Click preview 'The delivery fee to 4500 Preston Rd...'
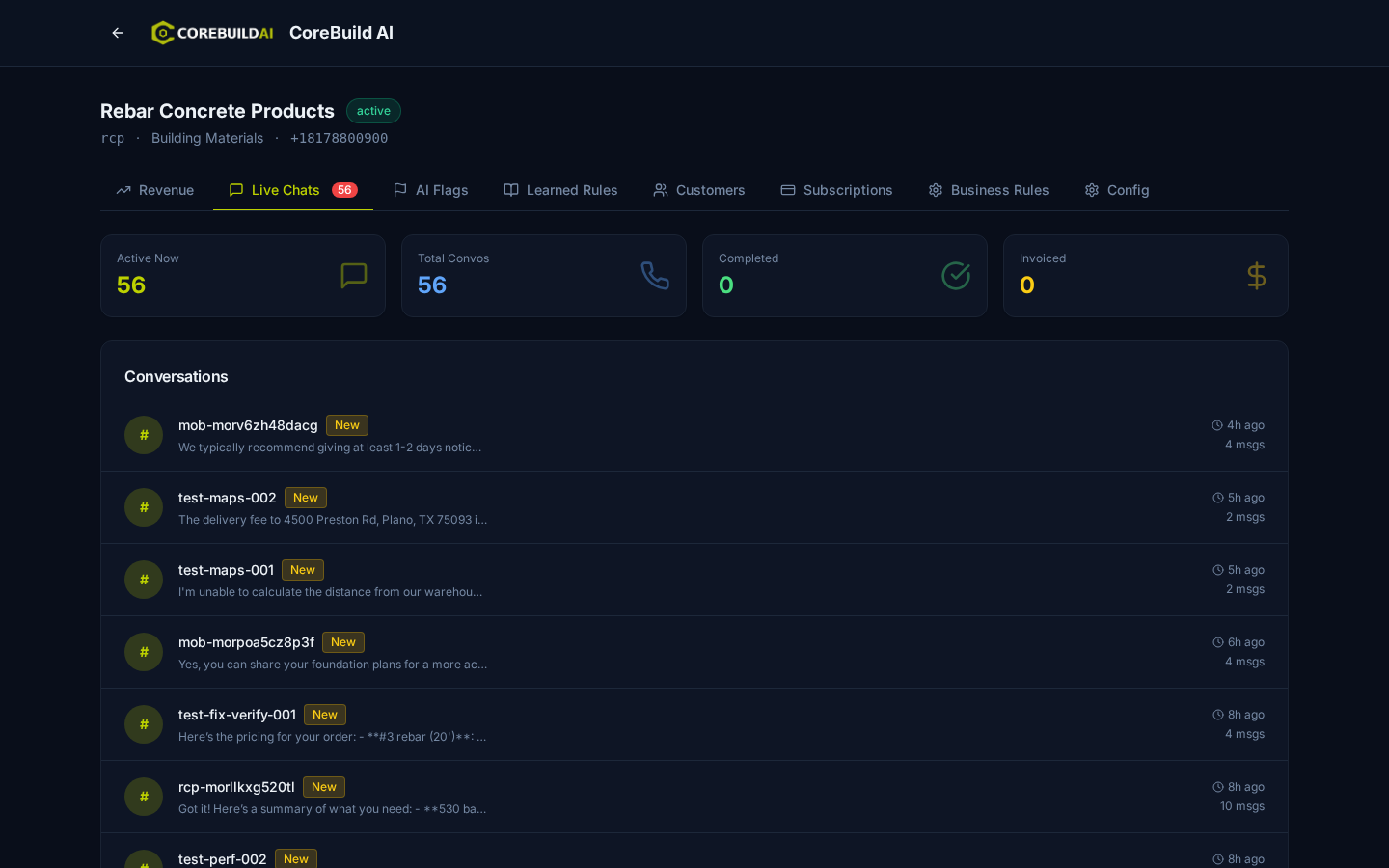 (333, 520)
